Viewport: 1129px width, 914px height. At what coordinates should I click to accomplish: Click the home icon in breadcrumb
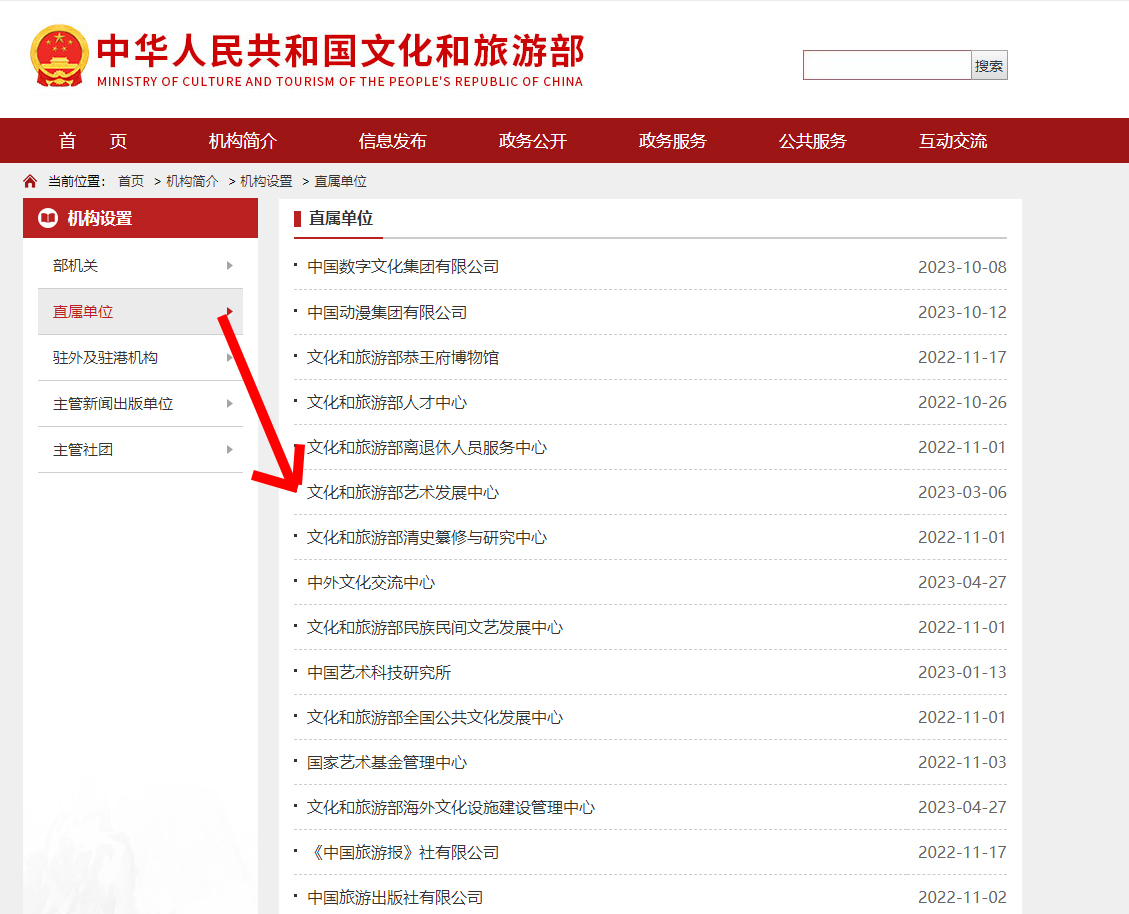pyautogui.click(x=30, y=181)
